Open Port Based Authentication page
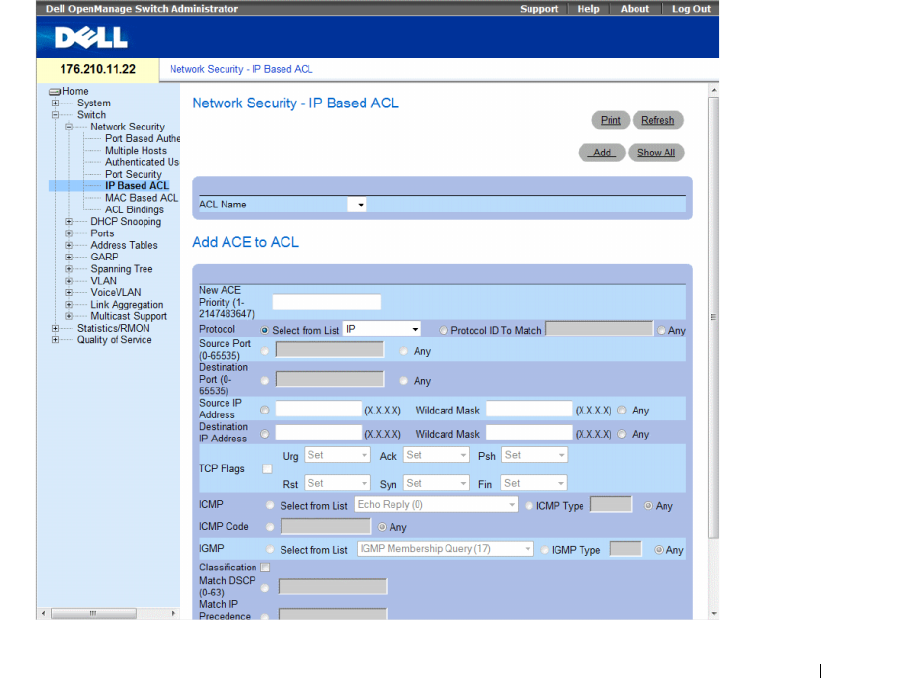Image resolution: width=900 pixels, height=678 pixels. (142, 138)
